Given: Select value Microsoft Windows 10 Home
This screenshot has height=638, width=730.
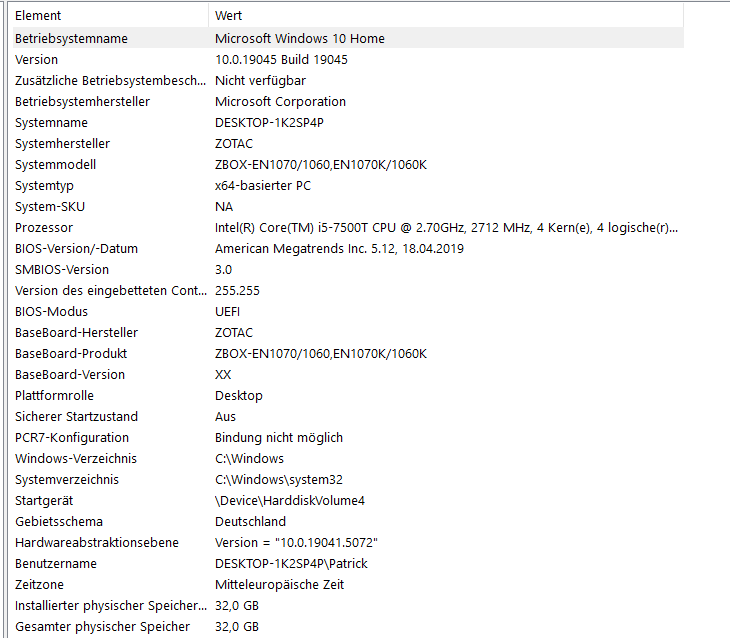Looking at the screenshot, I should tap(300, 39).
